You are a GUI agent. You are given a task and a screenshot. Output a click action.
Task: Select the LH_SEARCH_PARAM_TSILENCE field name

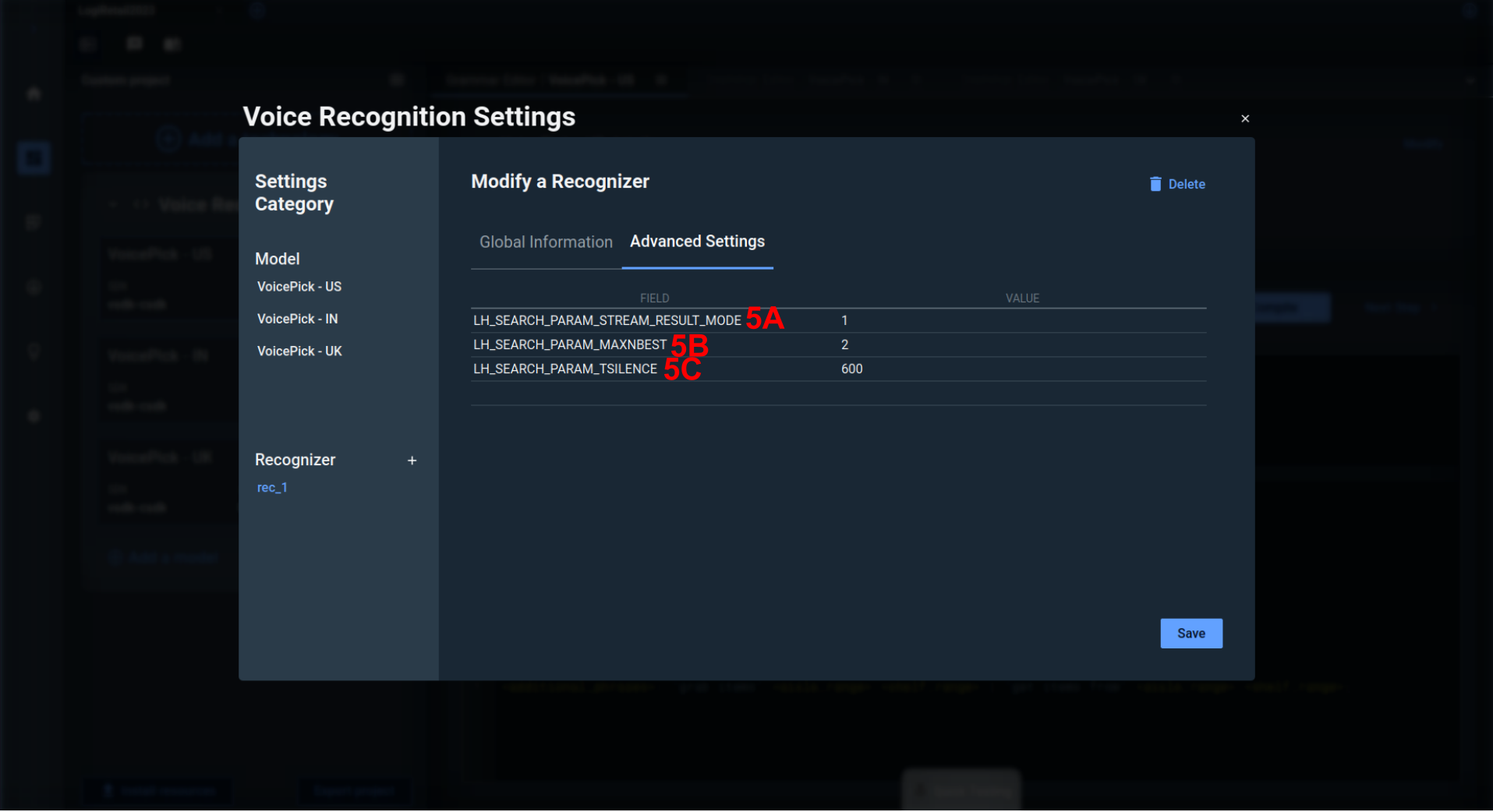pos(564,369)
